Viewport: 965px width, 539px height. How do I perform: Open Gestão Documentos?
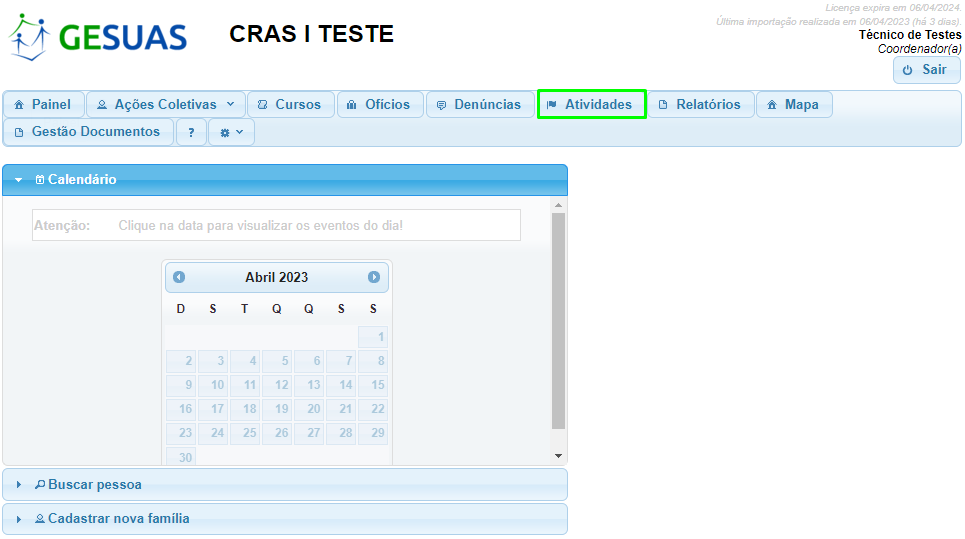tap(89, 132)
